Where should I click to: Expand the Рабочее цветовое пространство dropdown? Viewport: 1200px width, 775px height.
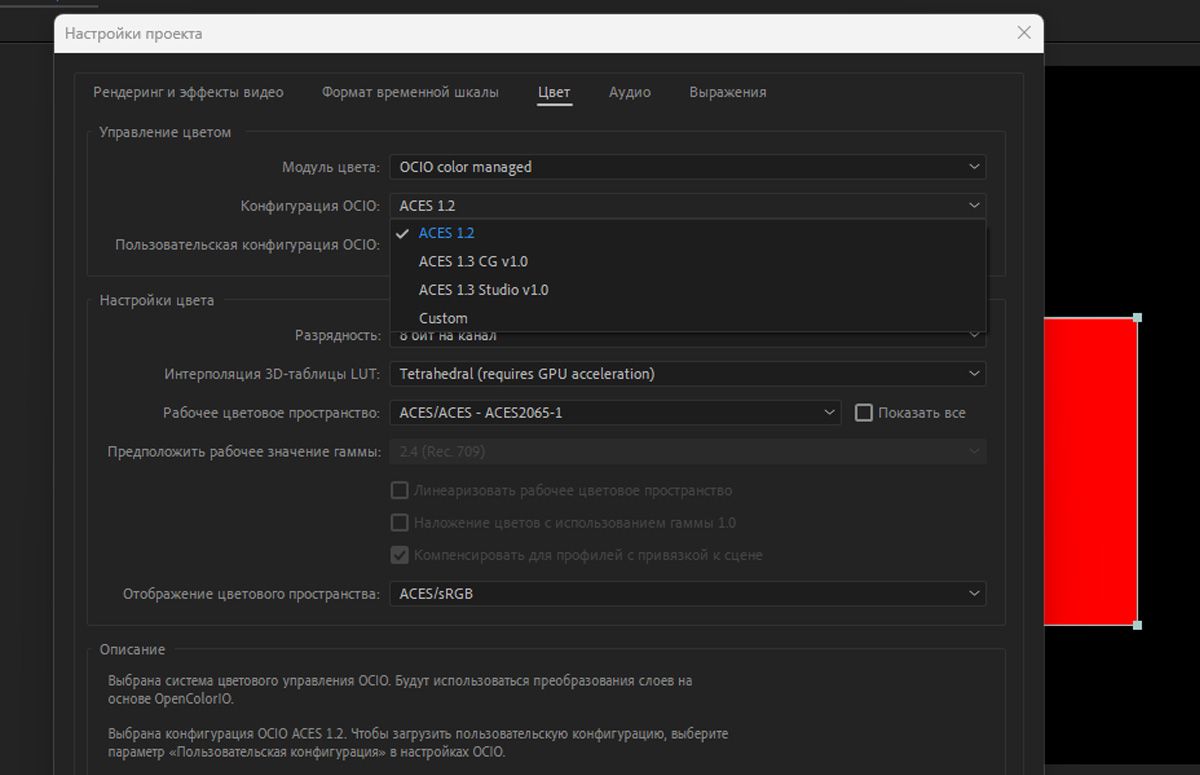tap(614, 412)
